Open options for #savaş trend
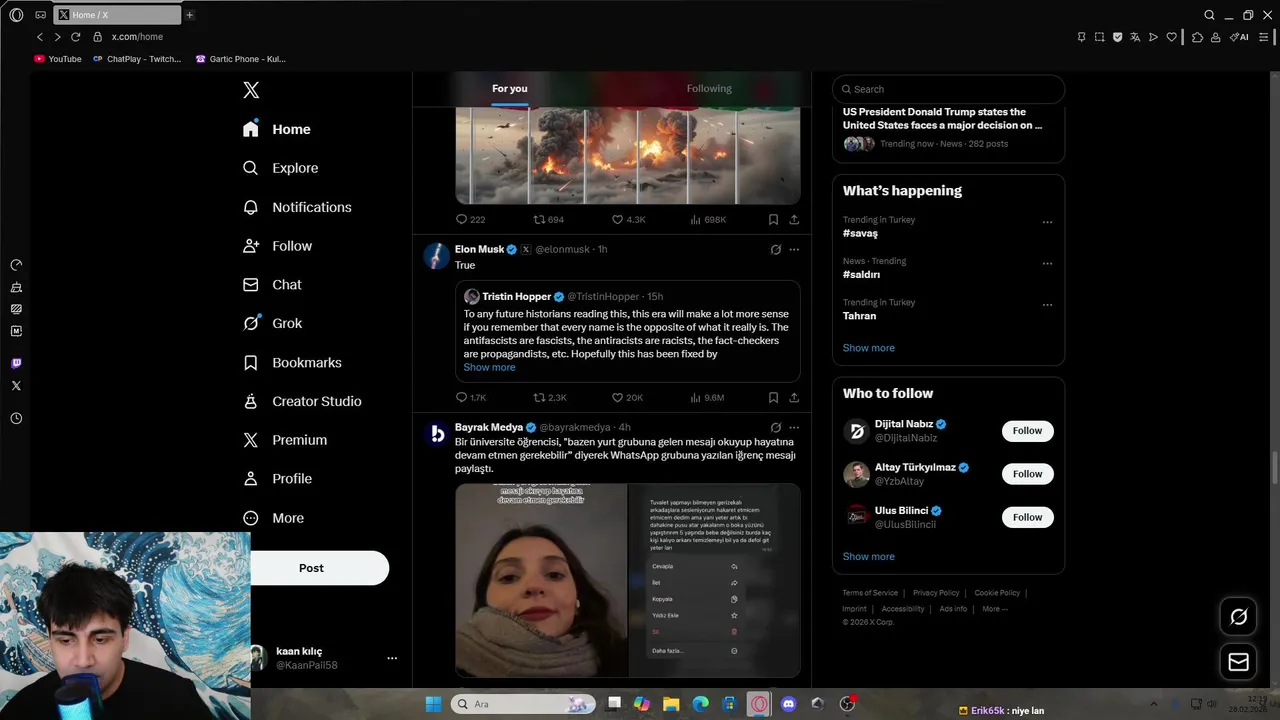This screenshot has height=720, width=1280. [1047, 222]
